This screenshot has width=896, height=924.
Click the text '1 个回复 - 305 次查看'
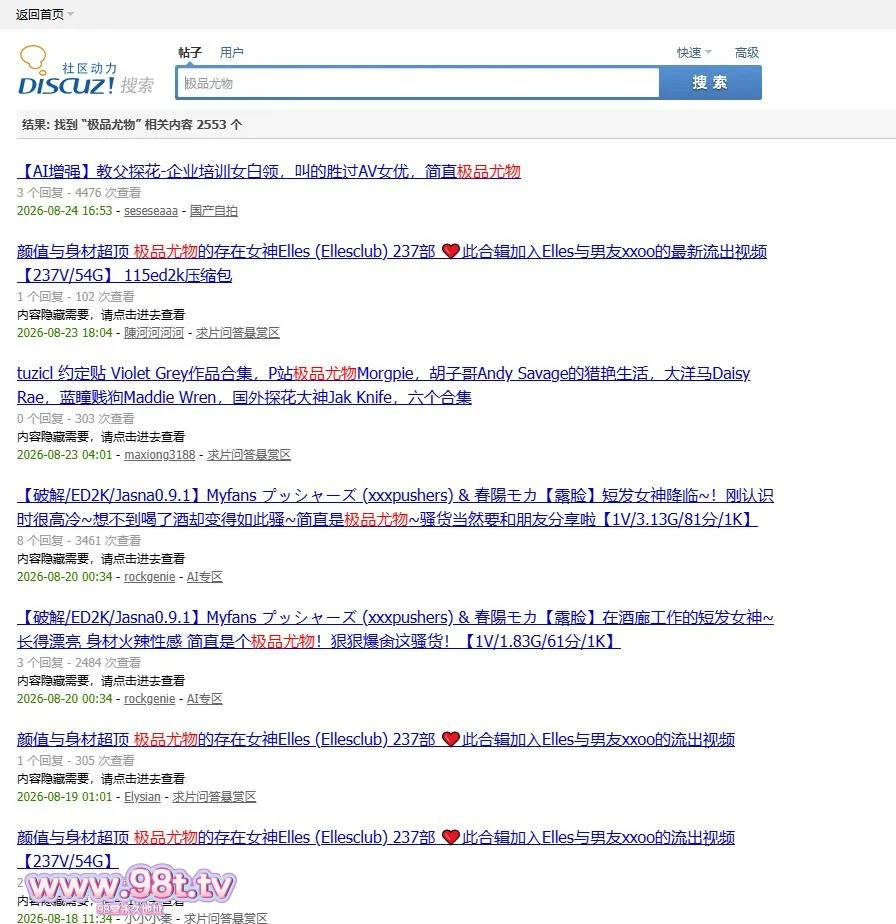click(x=75, y=761)
